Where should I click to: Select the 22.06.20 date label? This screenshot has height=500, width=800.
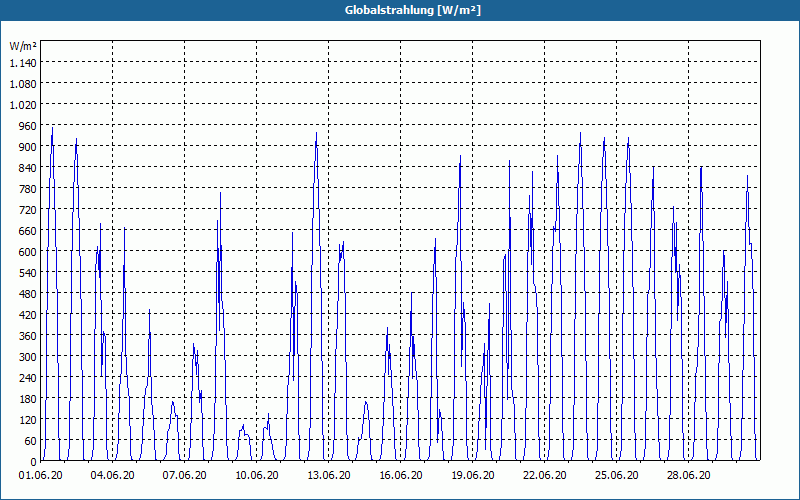[544, 475]
